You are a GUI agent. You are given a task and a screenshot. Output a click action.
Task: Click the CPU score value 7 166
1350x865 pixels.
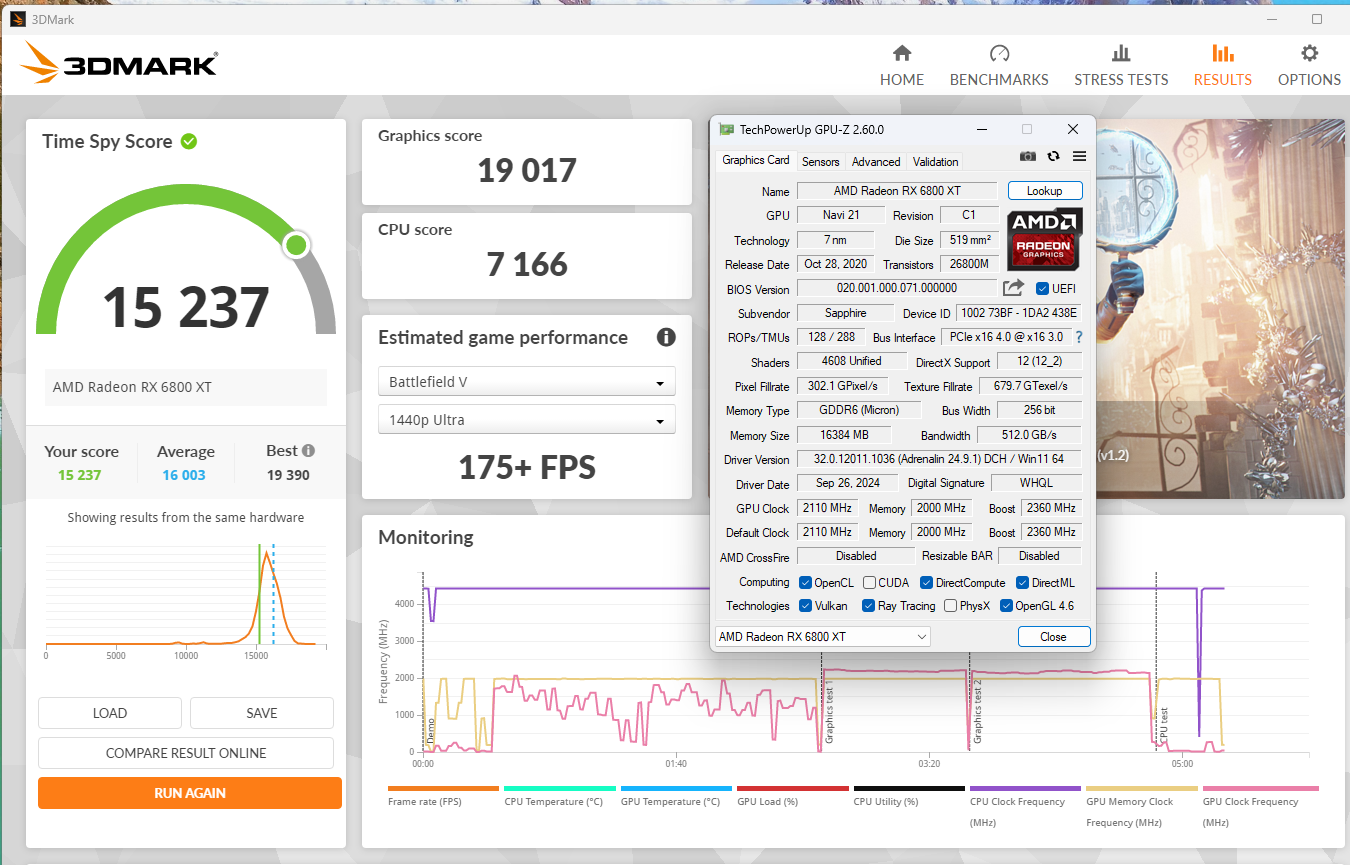pyautogui.click(x=527, y=264)
